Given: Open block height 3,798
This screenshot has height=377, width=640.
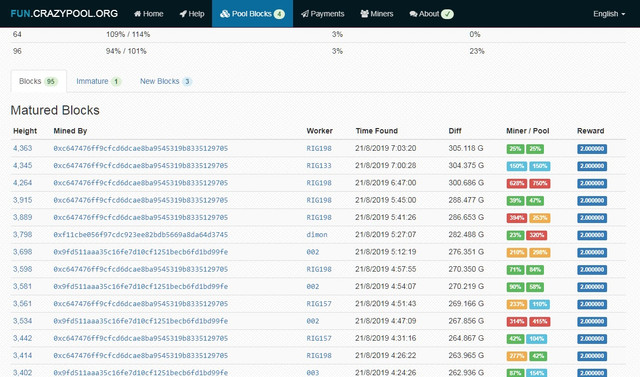Looking at the screenshot, I should tap(22, 235).
